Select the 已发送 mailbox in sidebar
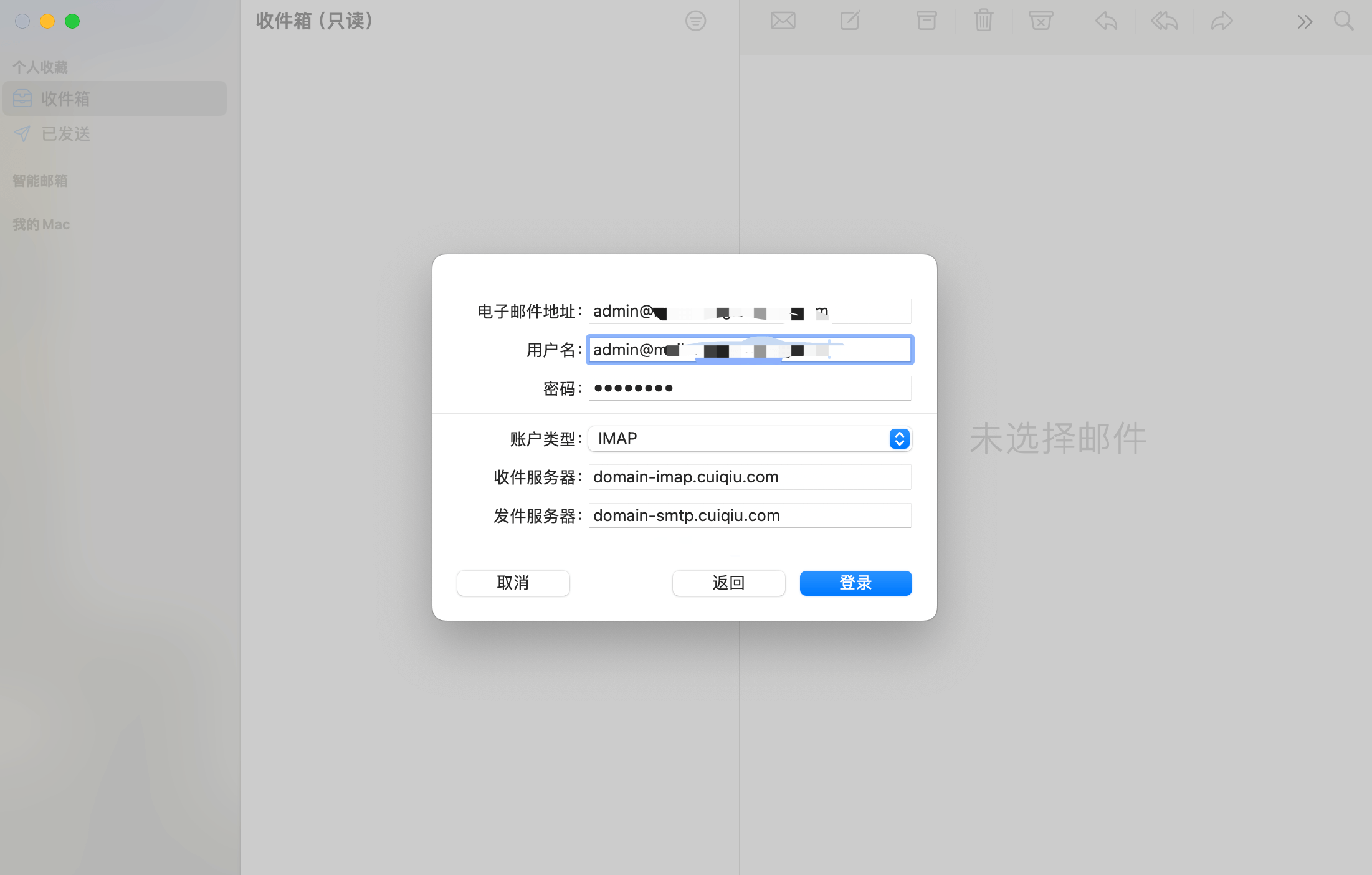Viewport: 1372px width, 875px height. point(115,133)
